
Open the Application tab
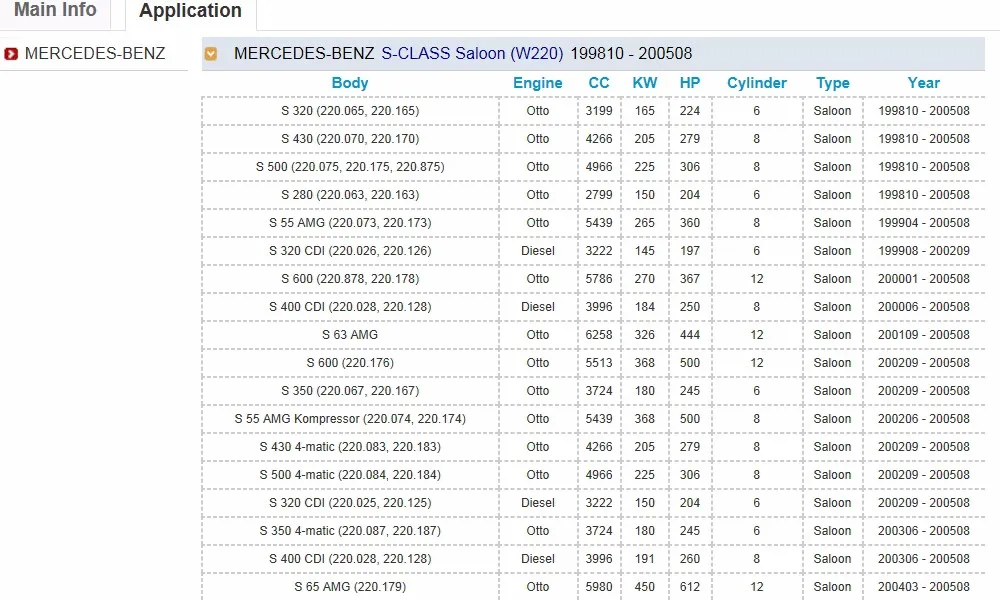coord(190,11)
